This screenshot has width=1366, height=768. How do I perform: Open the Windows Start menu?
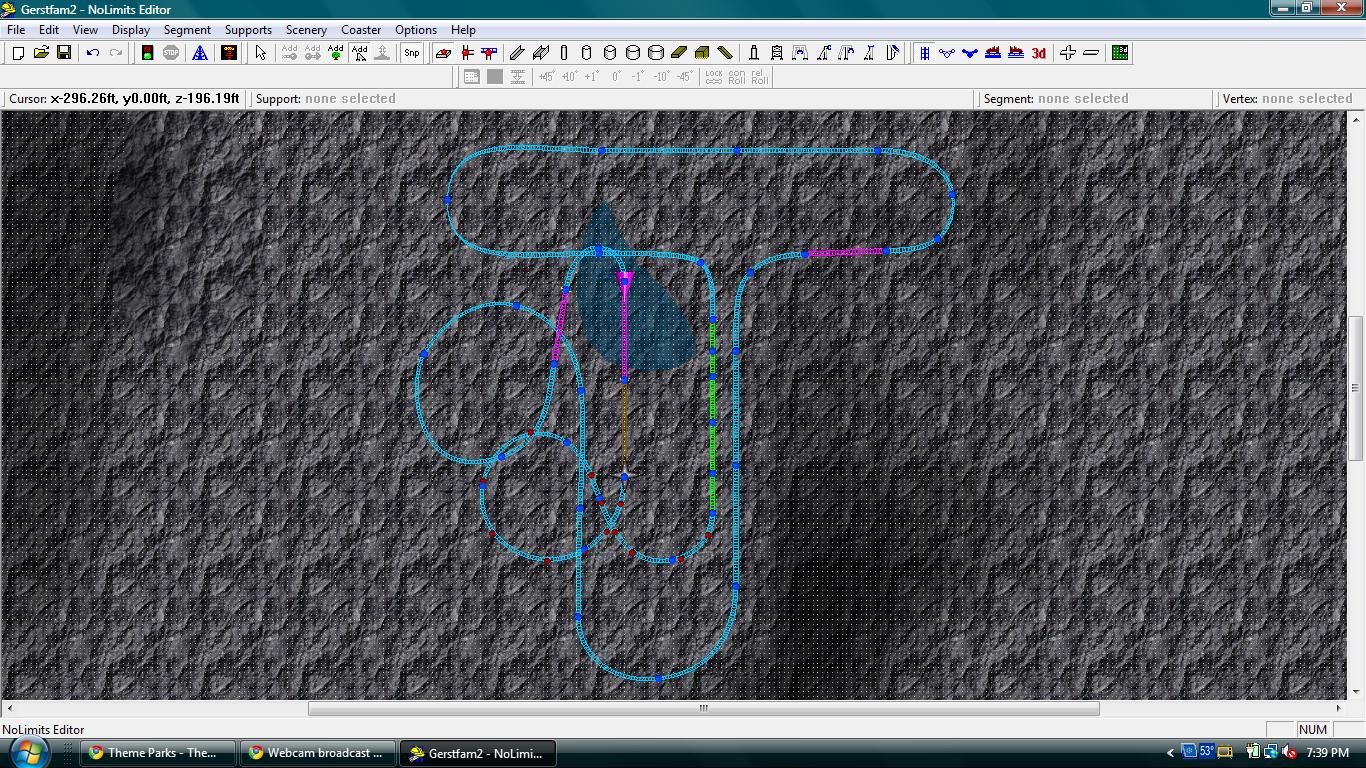pyautogui.click(x=27, y=752)
